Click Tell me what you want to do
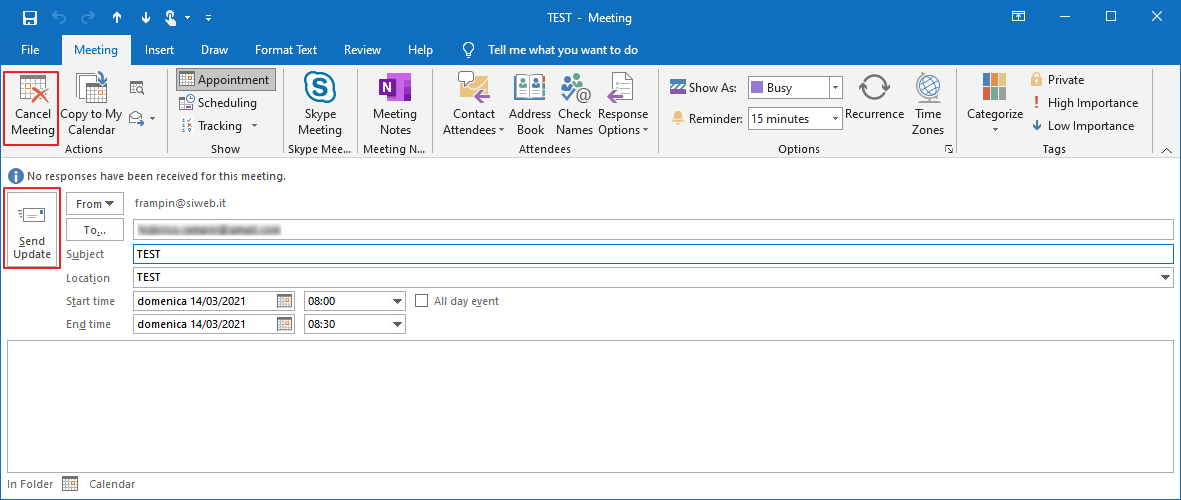 point(563,50)
